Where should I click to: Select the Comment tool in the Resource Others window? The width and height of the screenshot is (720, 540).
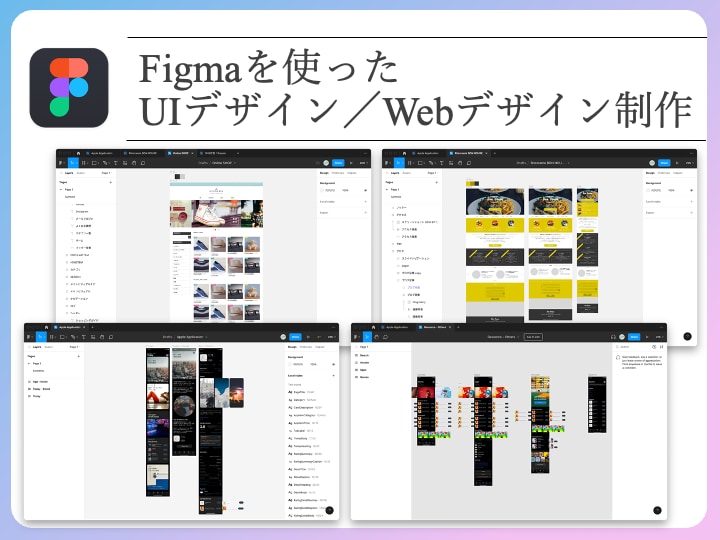pos(386,337)
